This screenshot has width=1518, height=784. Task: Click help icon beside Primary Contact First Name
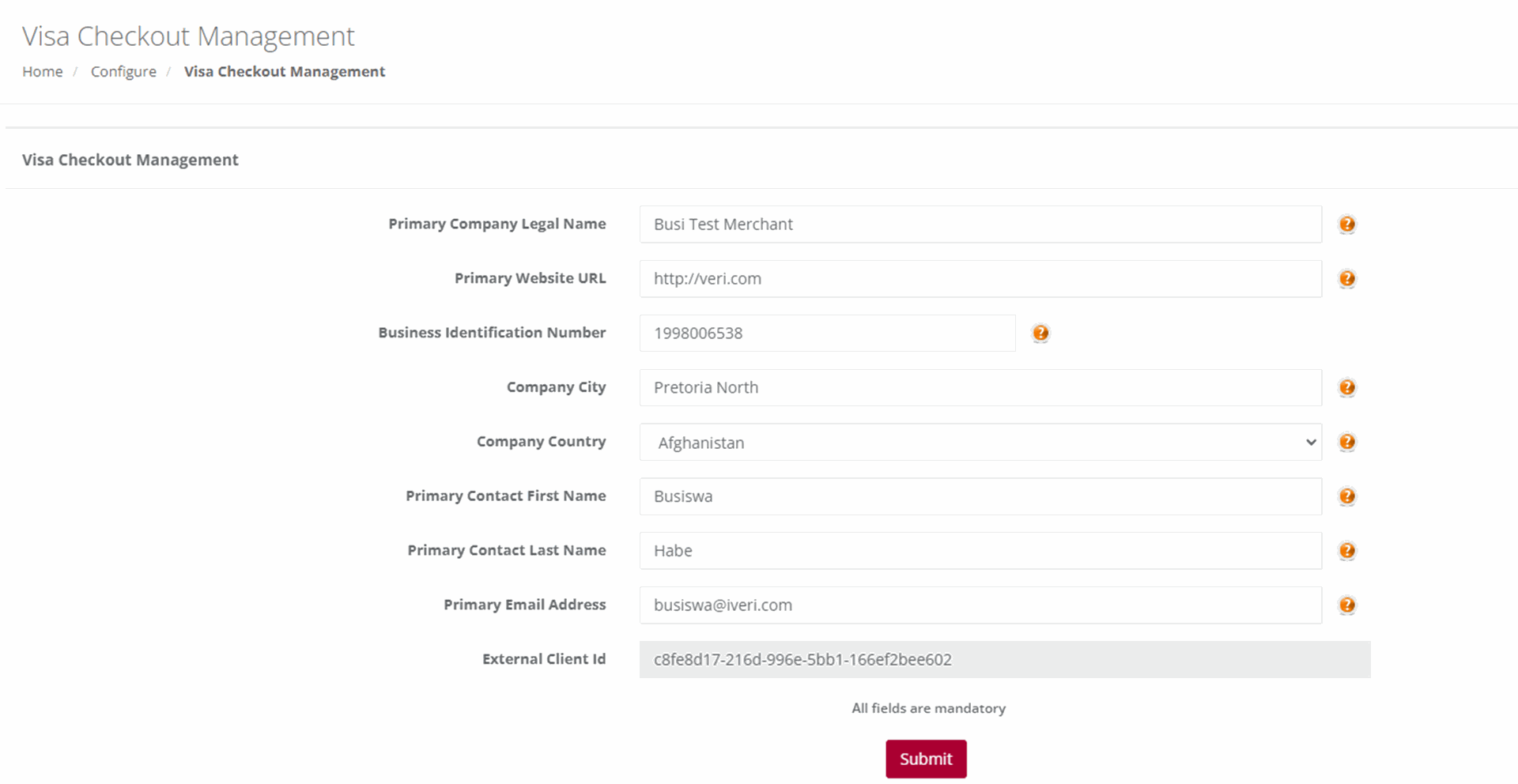(x=1347, y=496)
